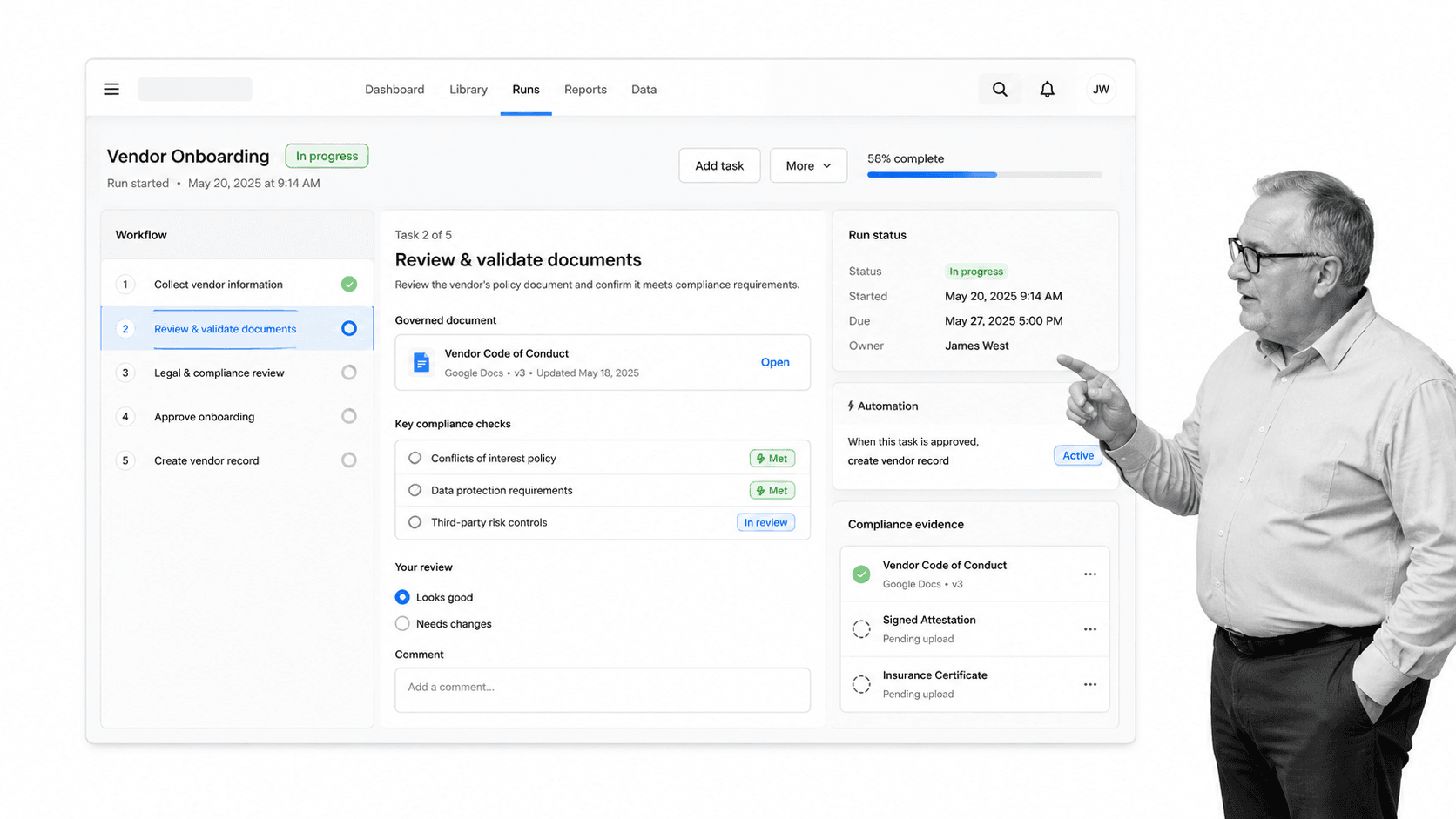Click Met badge for Data protection requirements
Screen dimensions: 1456x819
click(772, 490)
